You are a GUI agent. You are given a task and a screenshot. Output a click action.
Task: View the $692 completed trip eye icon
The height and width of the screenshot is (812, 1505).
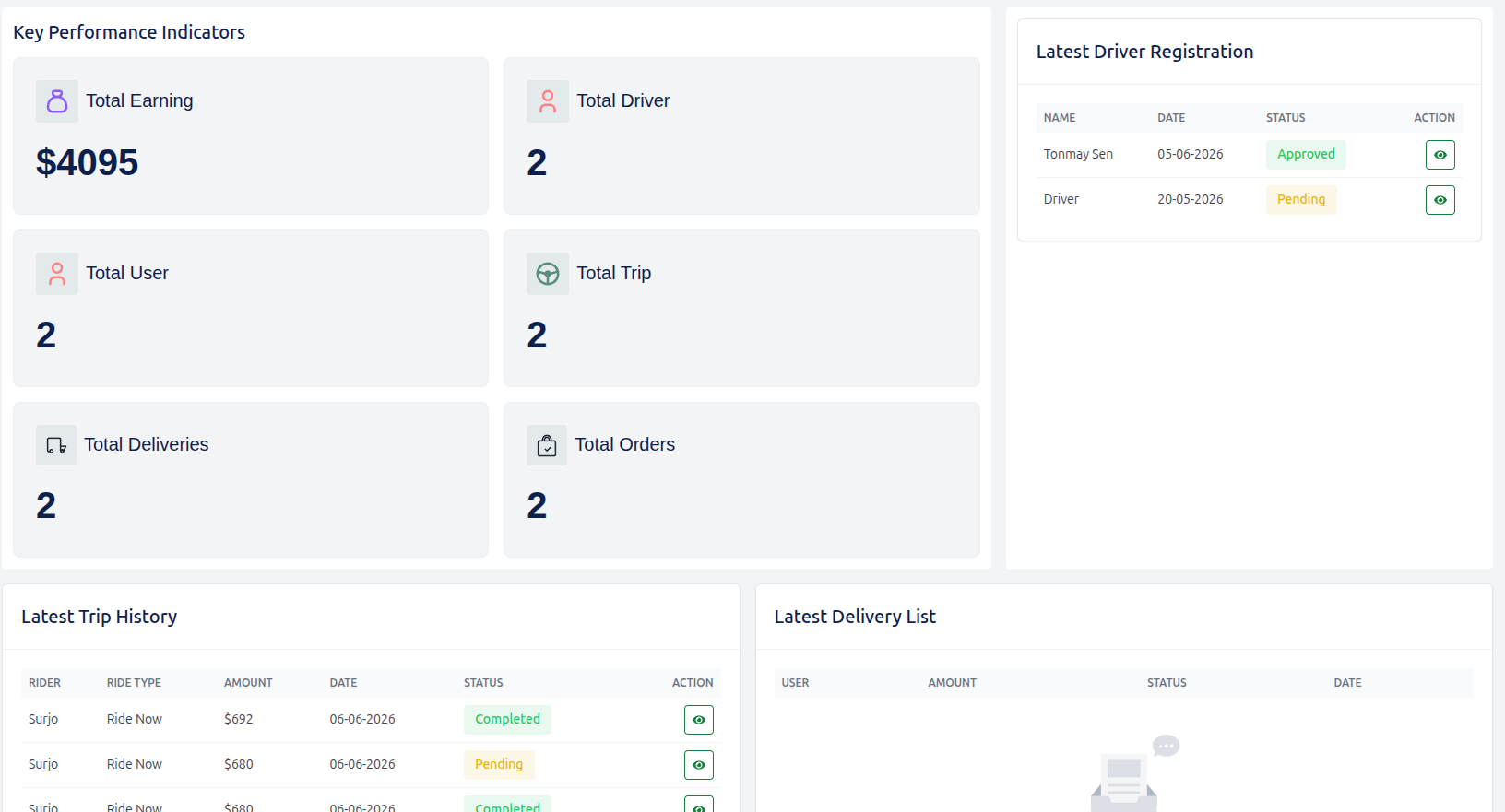pyautogui.click(x=698, y=720)
